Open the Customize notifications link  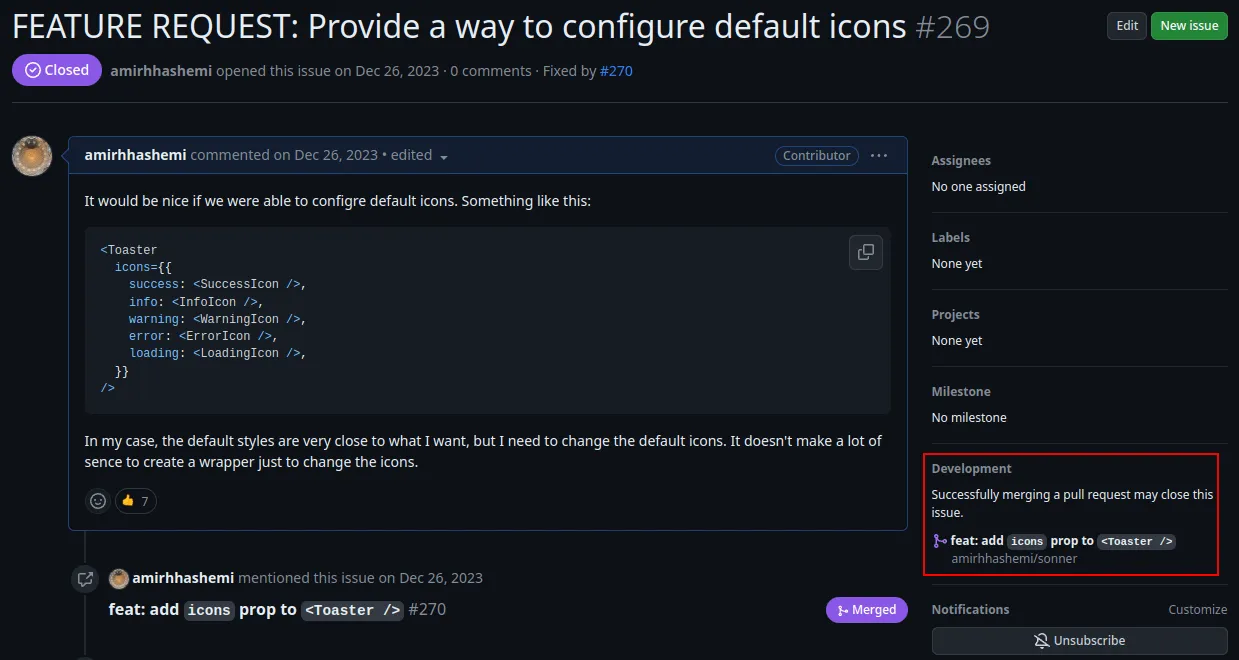(1197, 610)
